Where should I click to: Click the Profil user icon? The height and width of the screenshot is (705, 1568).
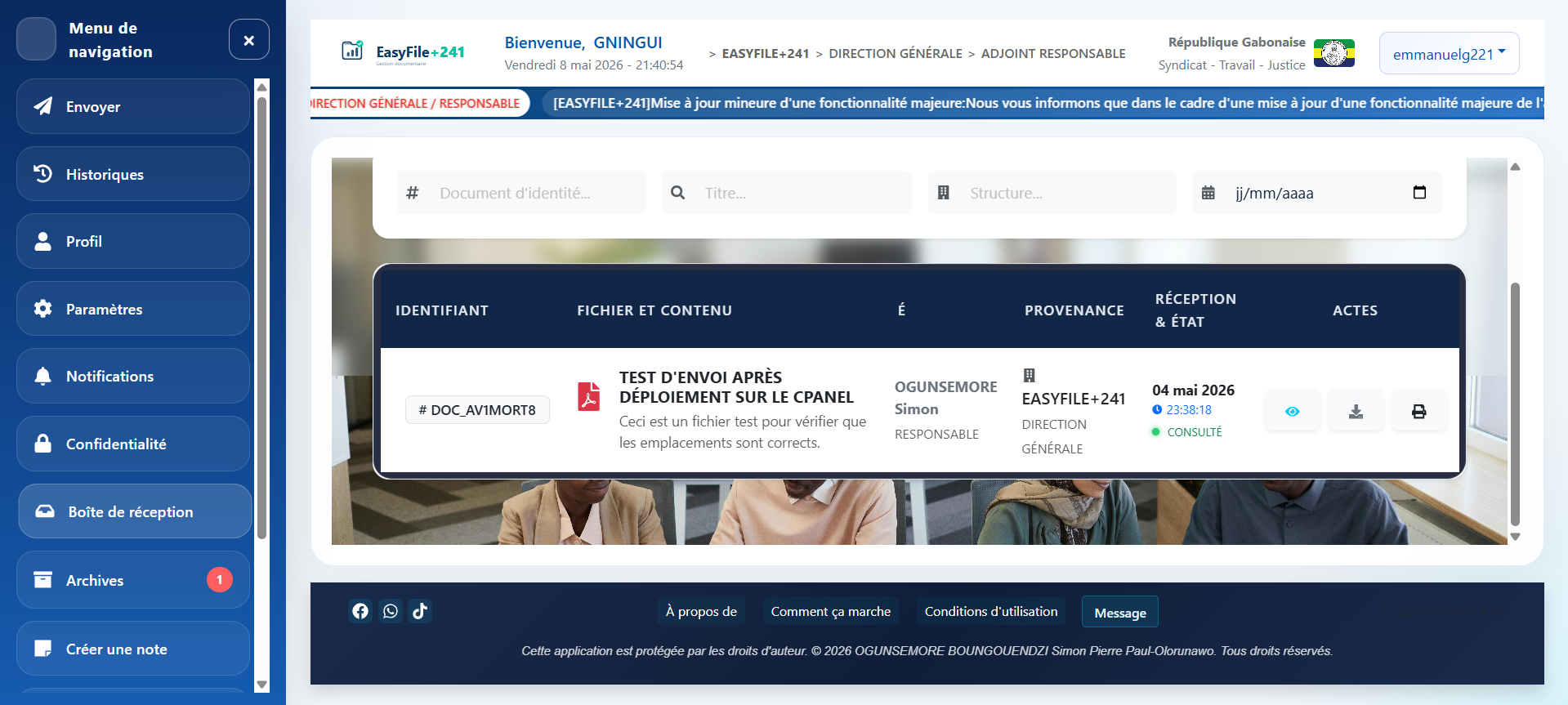pos(43,241)
